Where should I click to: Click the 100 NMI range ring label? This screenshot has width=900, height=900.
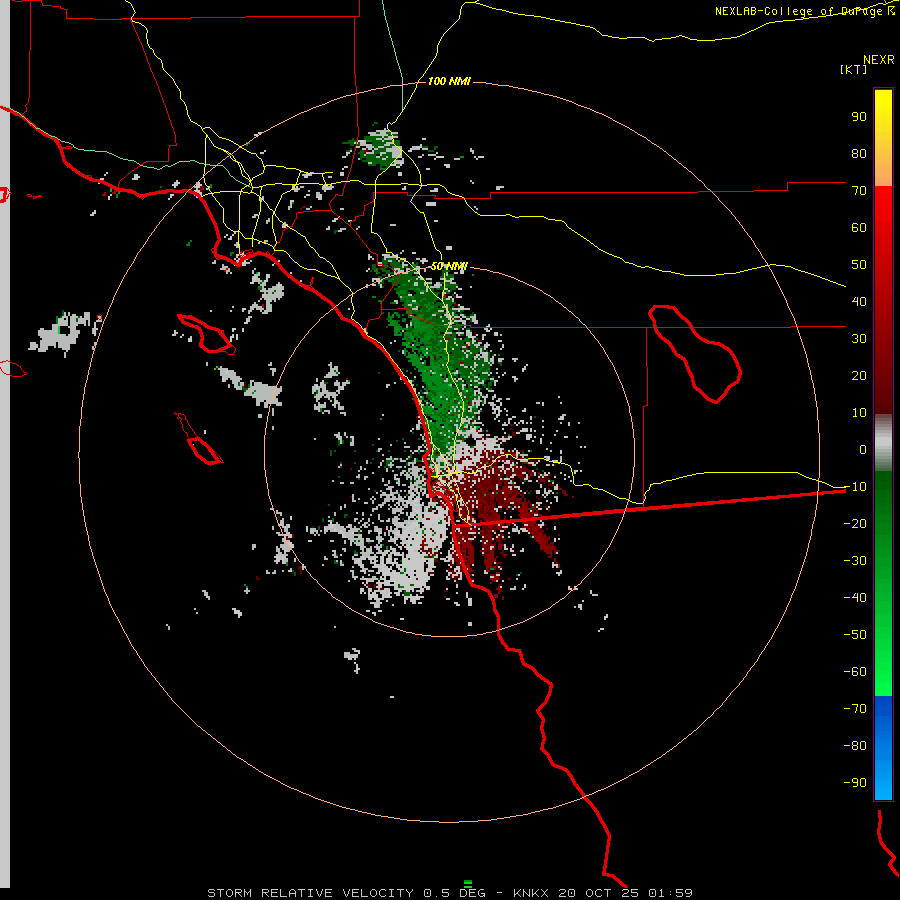point(449,82)
